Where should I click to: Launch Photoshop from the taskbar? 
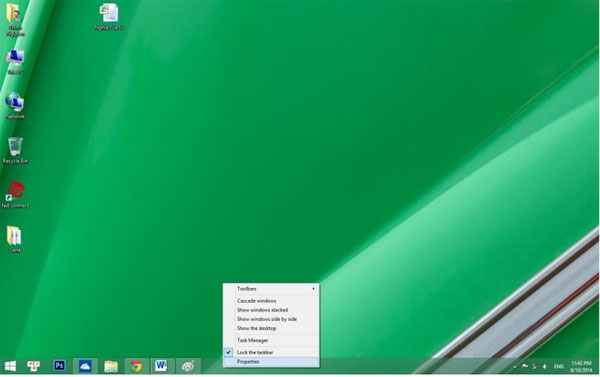pyautogui.click(x=59, y=366)
